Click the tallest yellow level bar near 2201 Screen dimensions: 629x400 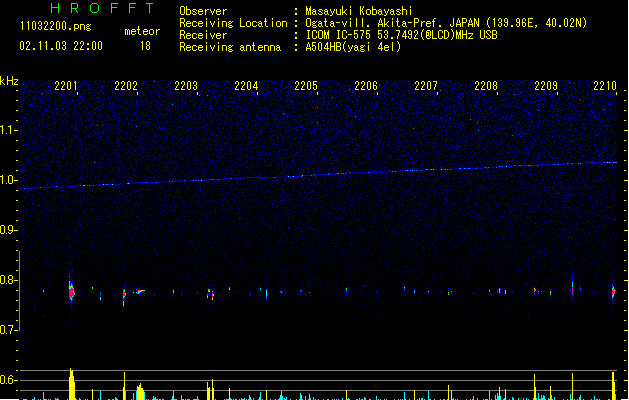click(x=72, y=384)
